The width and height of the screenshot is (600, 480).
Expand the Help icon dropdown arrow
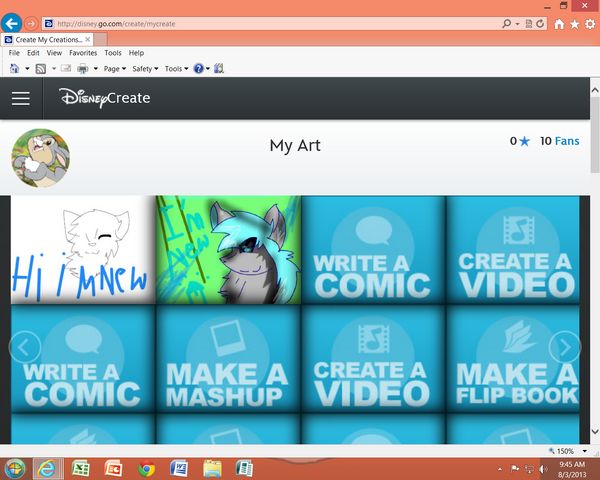click(x=208, y=69)
